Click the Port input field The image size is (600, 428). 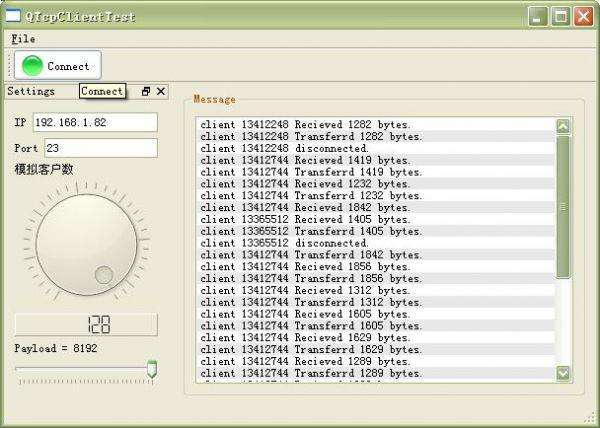(101, 148)
